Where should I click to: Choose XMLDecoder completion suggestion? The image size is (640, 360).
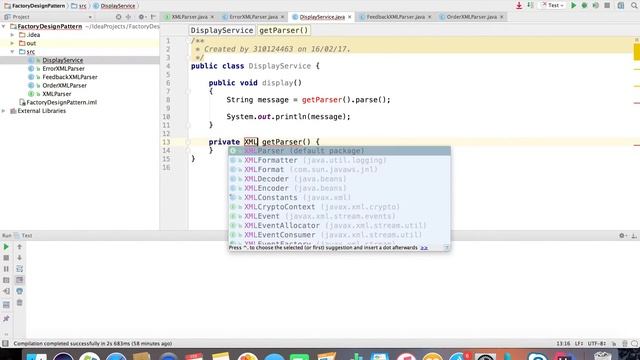pyautogui.click(x=339, y=179)
